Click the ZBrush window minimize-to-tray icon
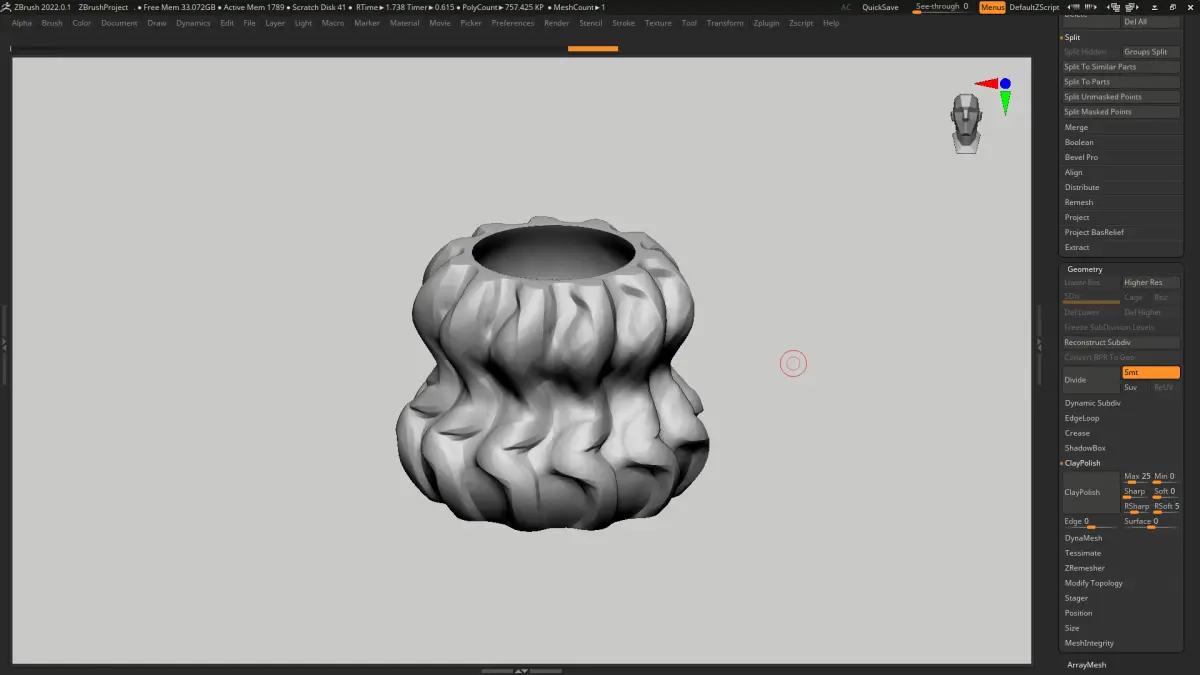The image size is (1200, 675). click(x=1155, y=7)
